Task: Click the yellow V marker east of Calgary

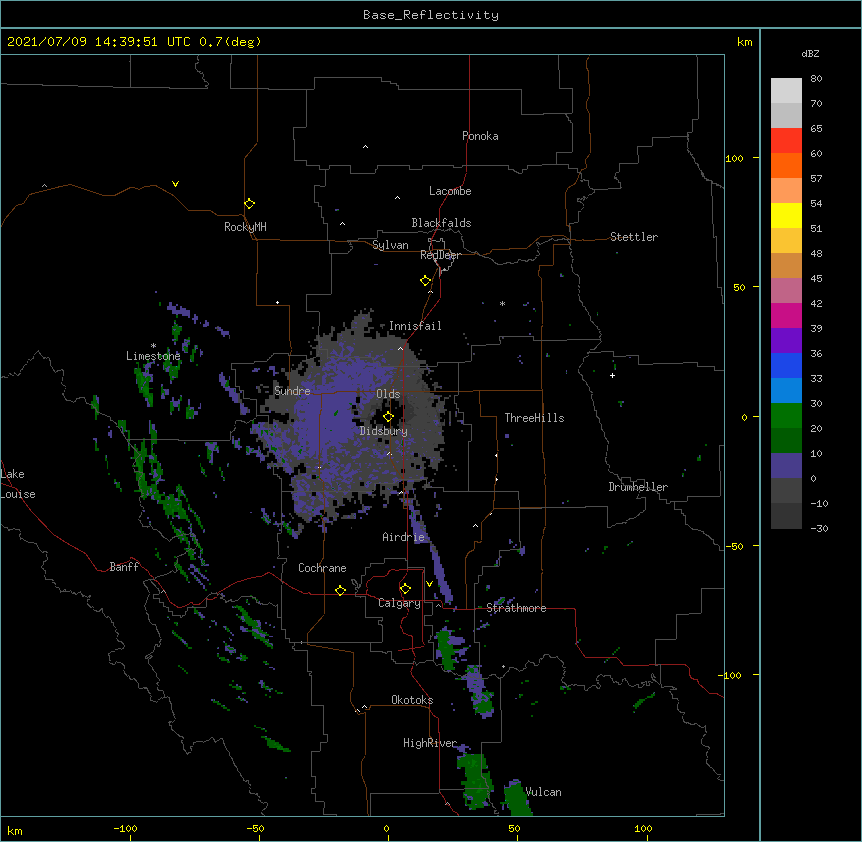Action: [x=429, y=584]
